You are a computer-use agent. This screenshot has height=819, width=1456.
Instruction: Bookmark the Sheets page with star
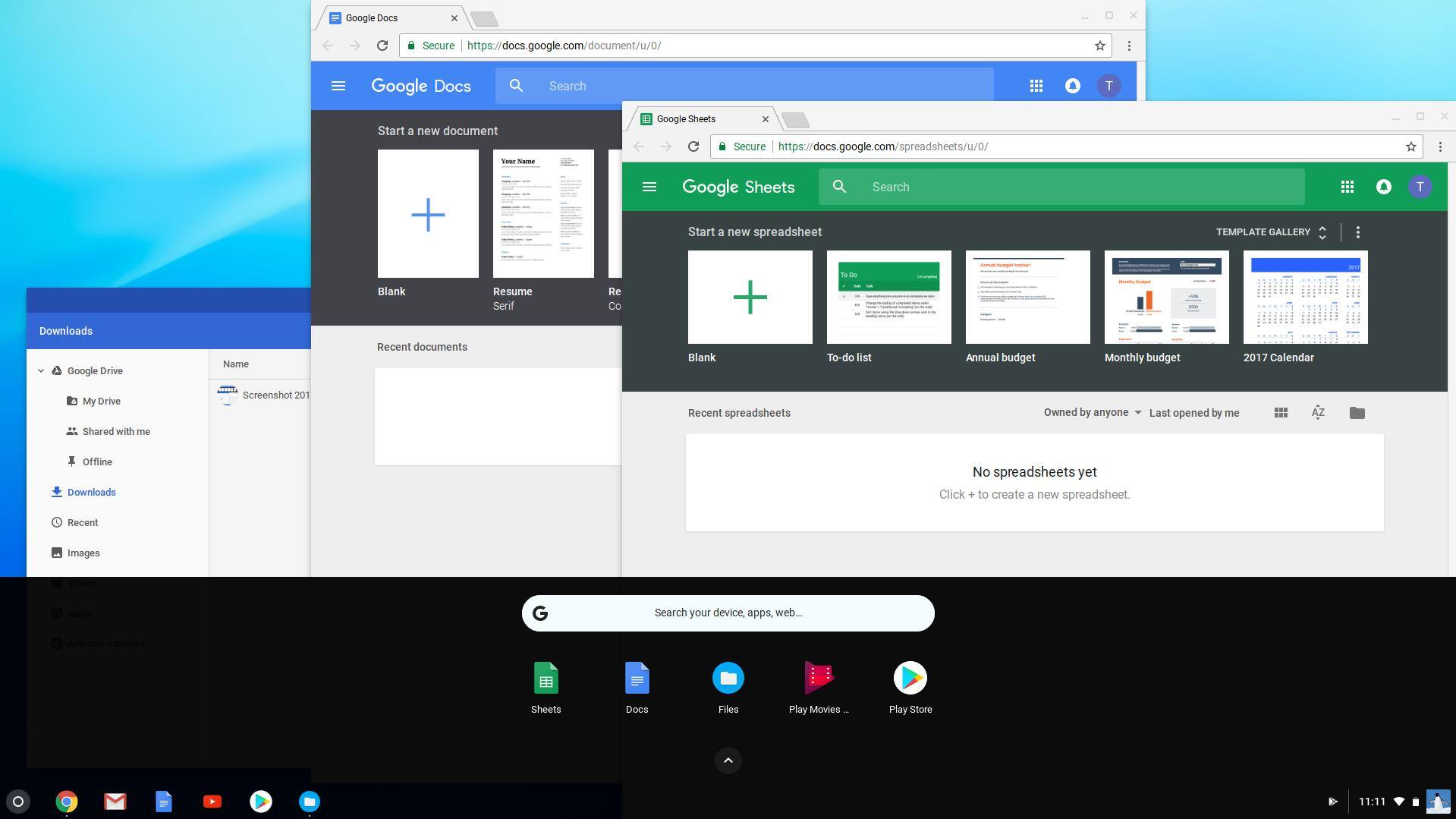(1410, 146)
